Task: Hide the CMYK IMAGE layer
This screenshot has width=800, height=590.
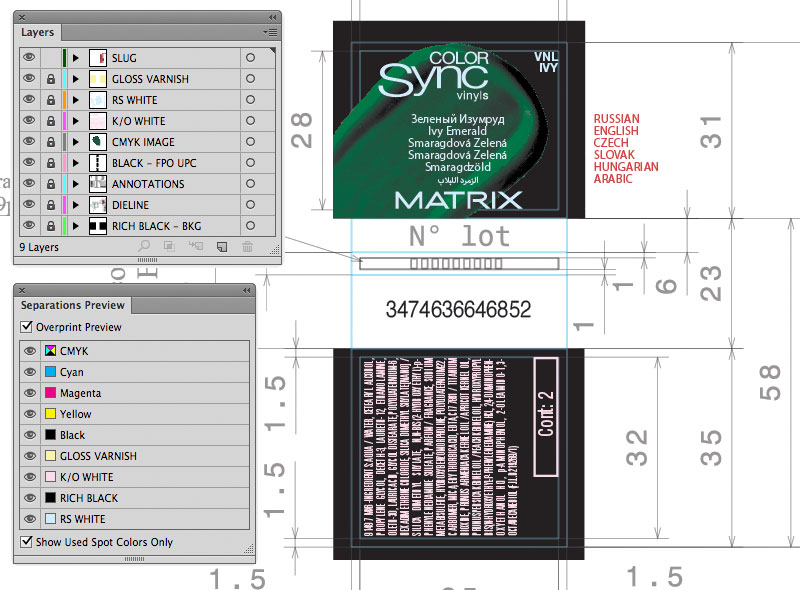Action: [29, 142]
